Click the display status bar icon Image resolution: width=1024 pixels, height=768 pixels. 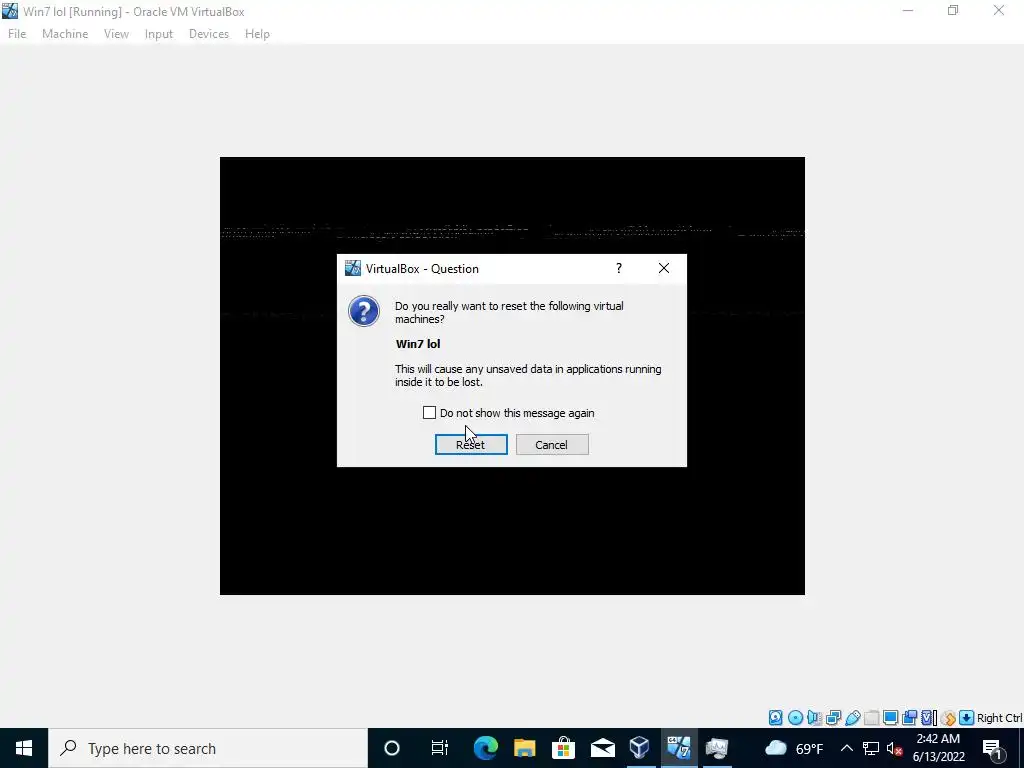tap(890, 718)
